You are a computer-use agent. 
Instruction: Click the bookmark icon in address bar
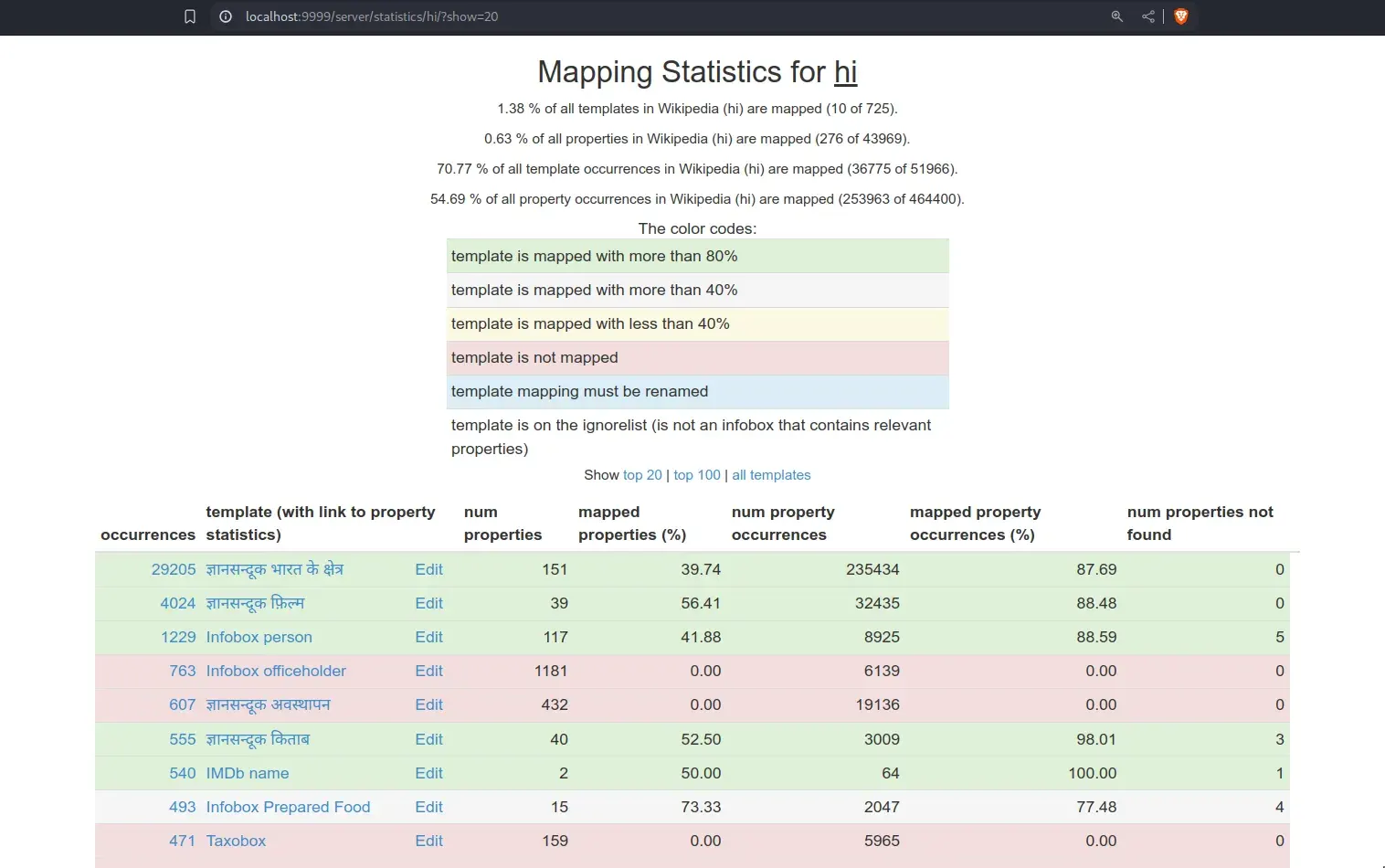190,16
